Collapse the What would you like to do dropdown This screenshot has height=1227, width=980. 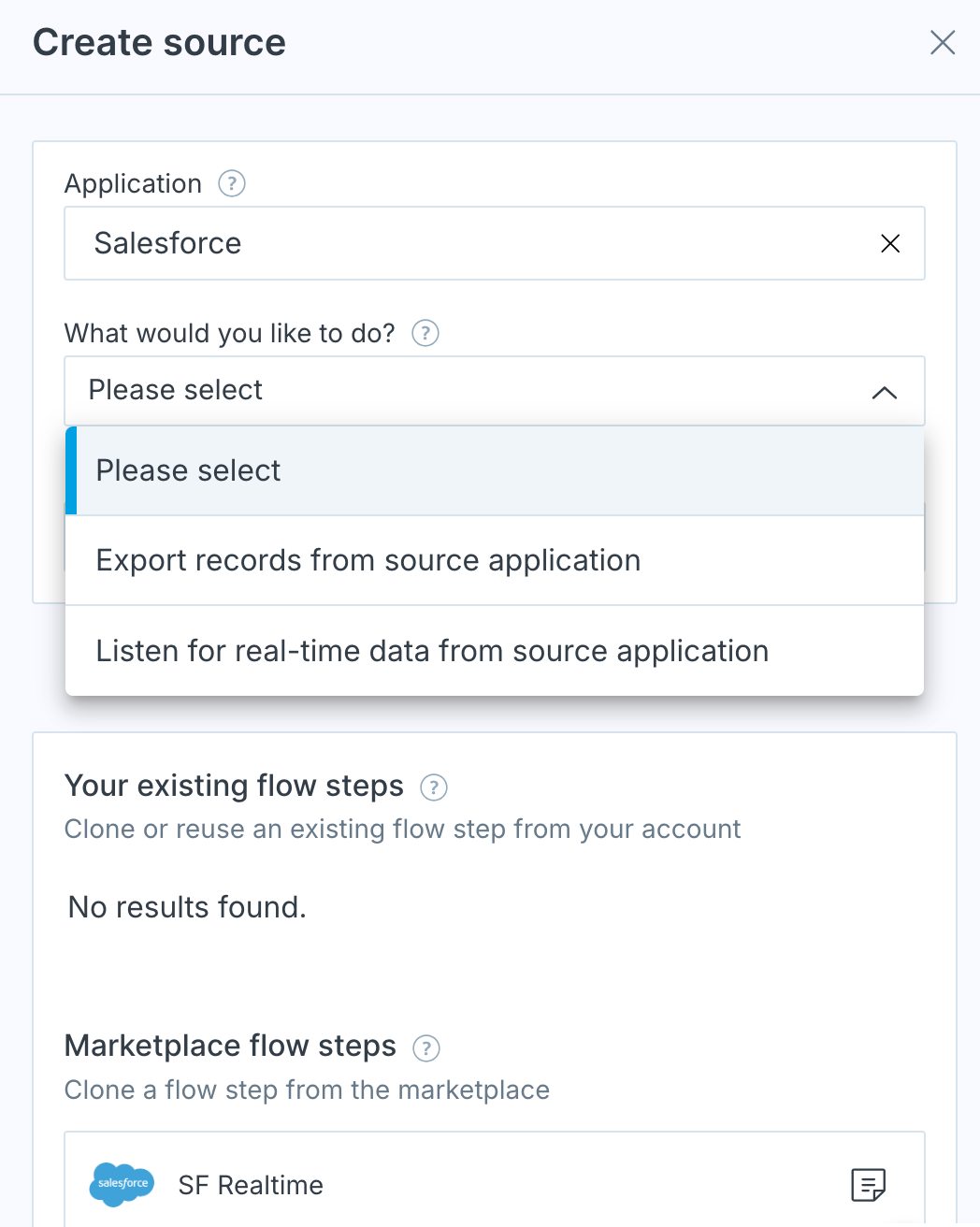coord(885,392)
